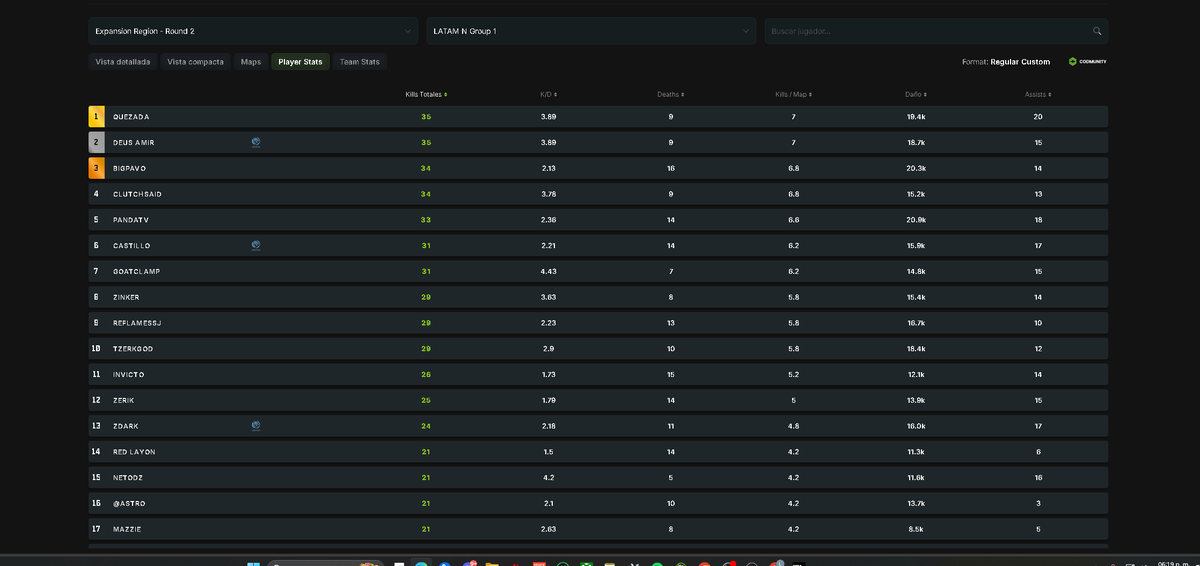Viewport: 1200px width, 566px height.
Task: Select player CLUTCHSAID
Action: (x=136, y=194)
